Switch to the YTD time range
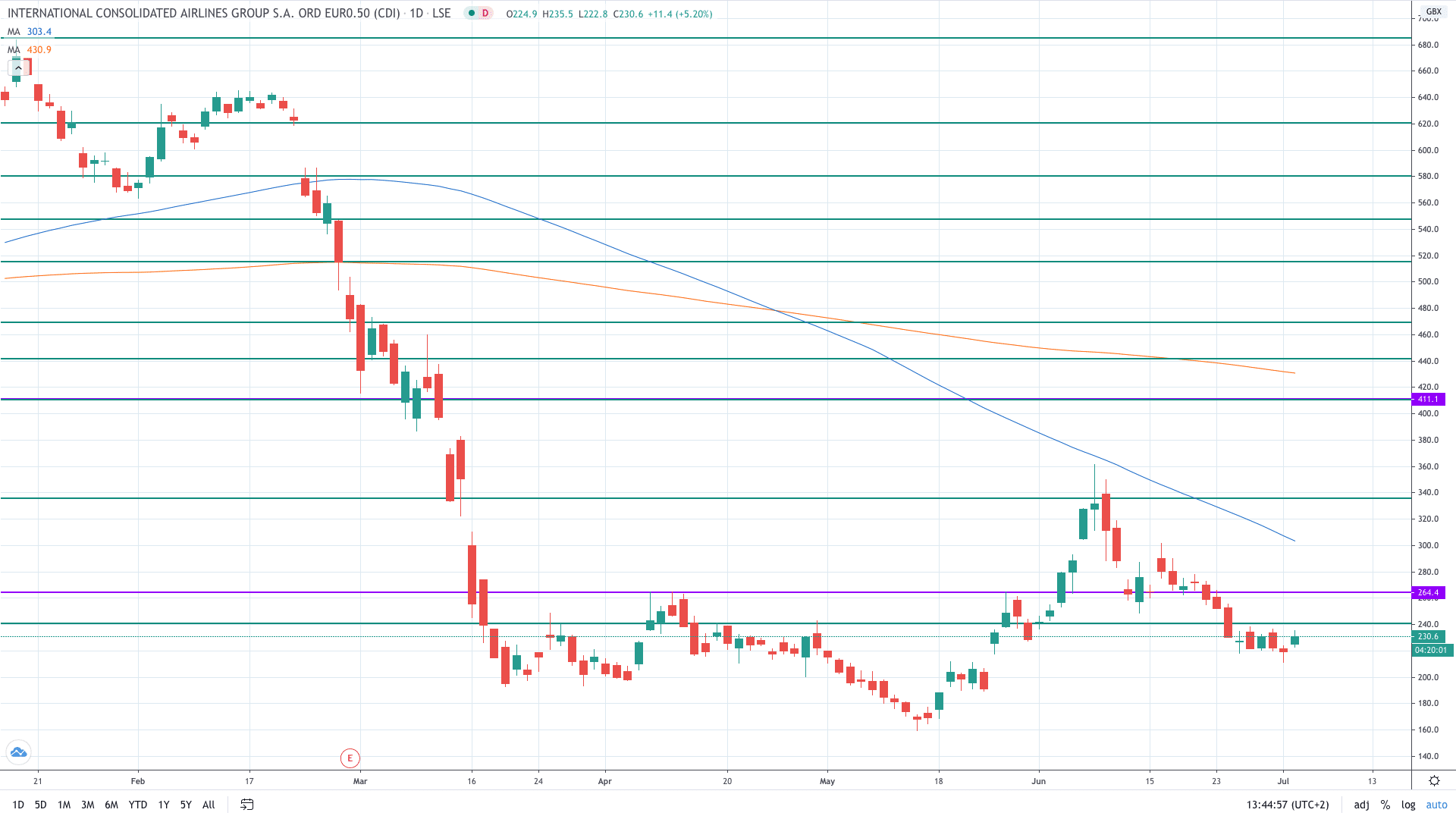This screenshot has height=819, width=1456. [x=138, y=805]
